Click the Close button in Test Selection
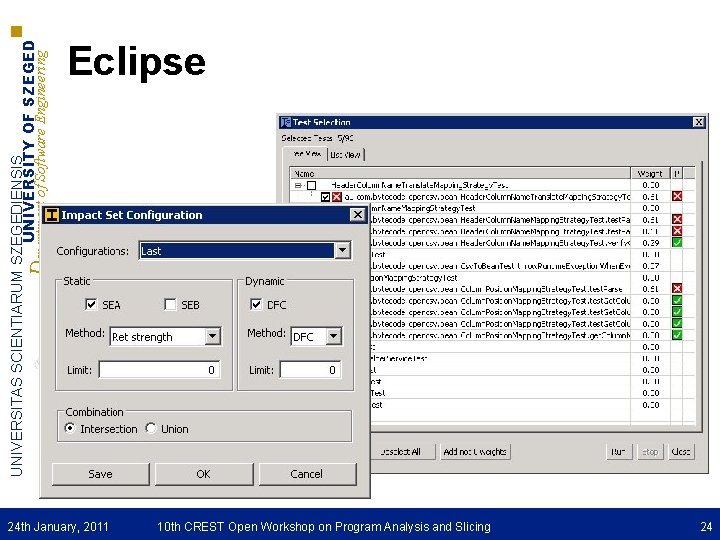Image resolution: width=720 pixels, height=540 pixels. (681, 452)
